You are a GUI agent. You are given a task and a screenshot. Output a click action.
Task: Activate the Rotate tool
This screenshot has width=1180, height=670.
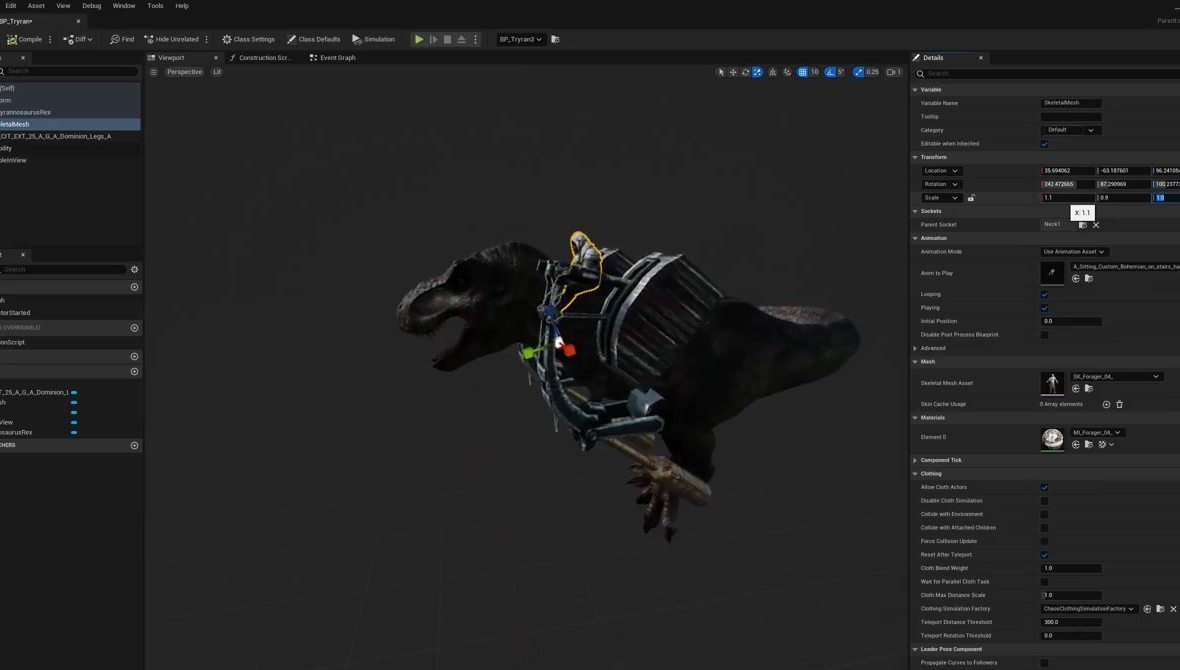tap(745, 72)
